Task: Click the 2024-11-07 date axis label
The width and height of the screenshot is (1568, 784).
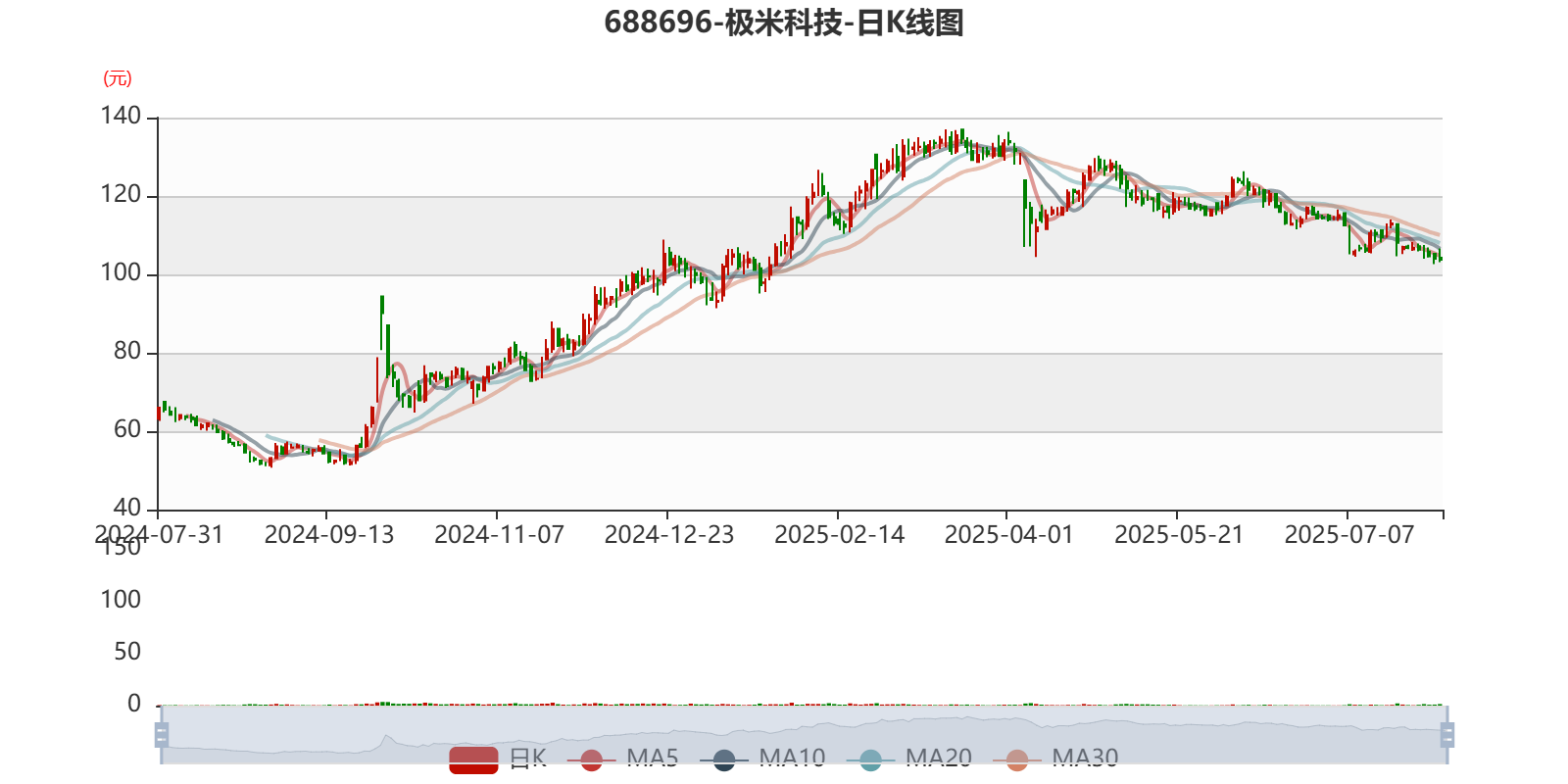Action: [x=499, y=535]
